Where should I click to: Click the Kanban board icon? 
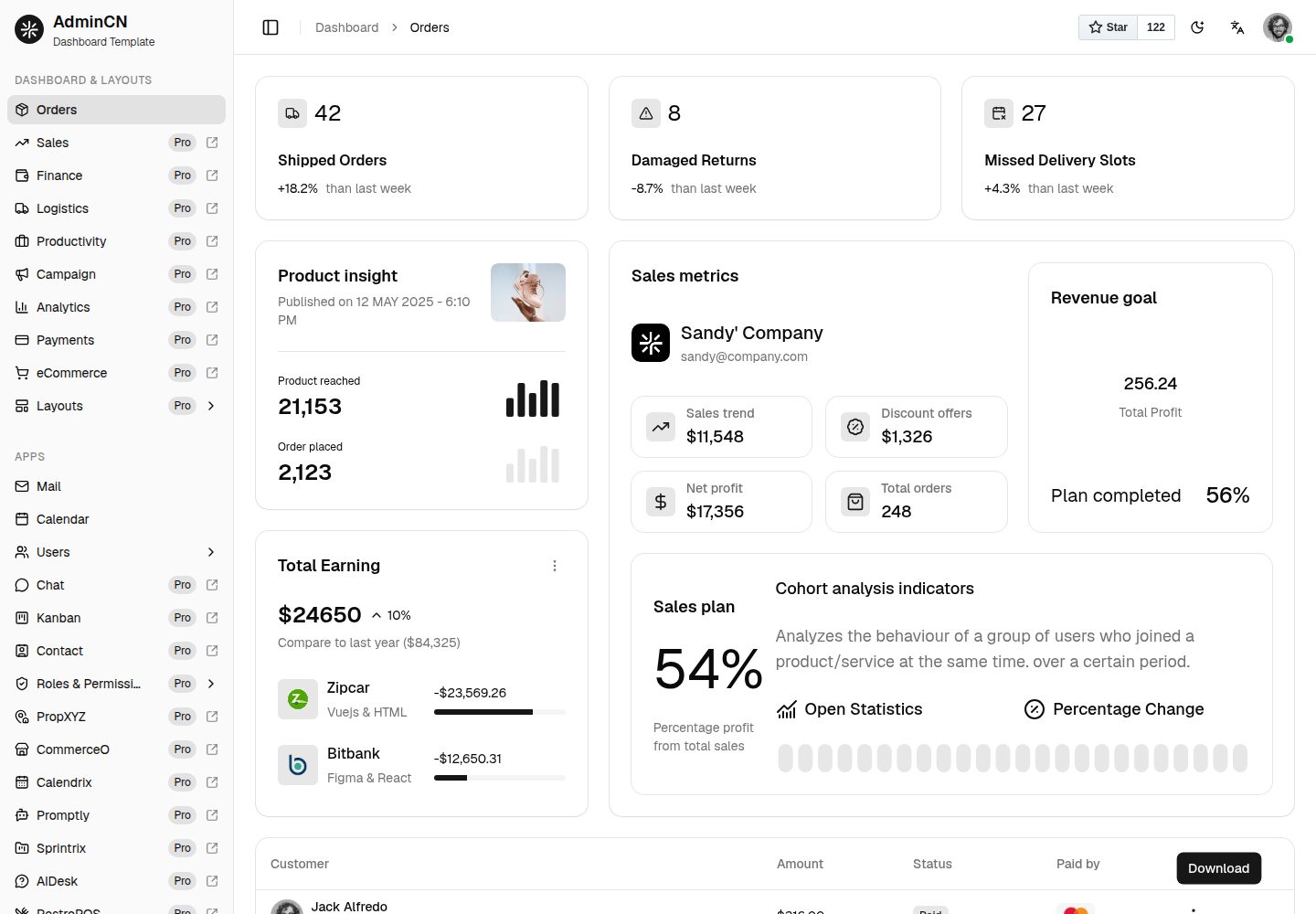pyautogui.click(x=22, y=618)
